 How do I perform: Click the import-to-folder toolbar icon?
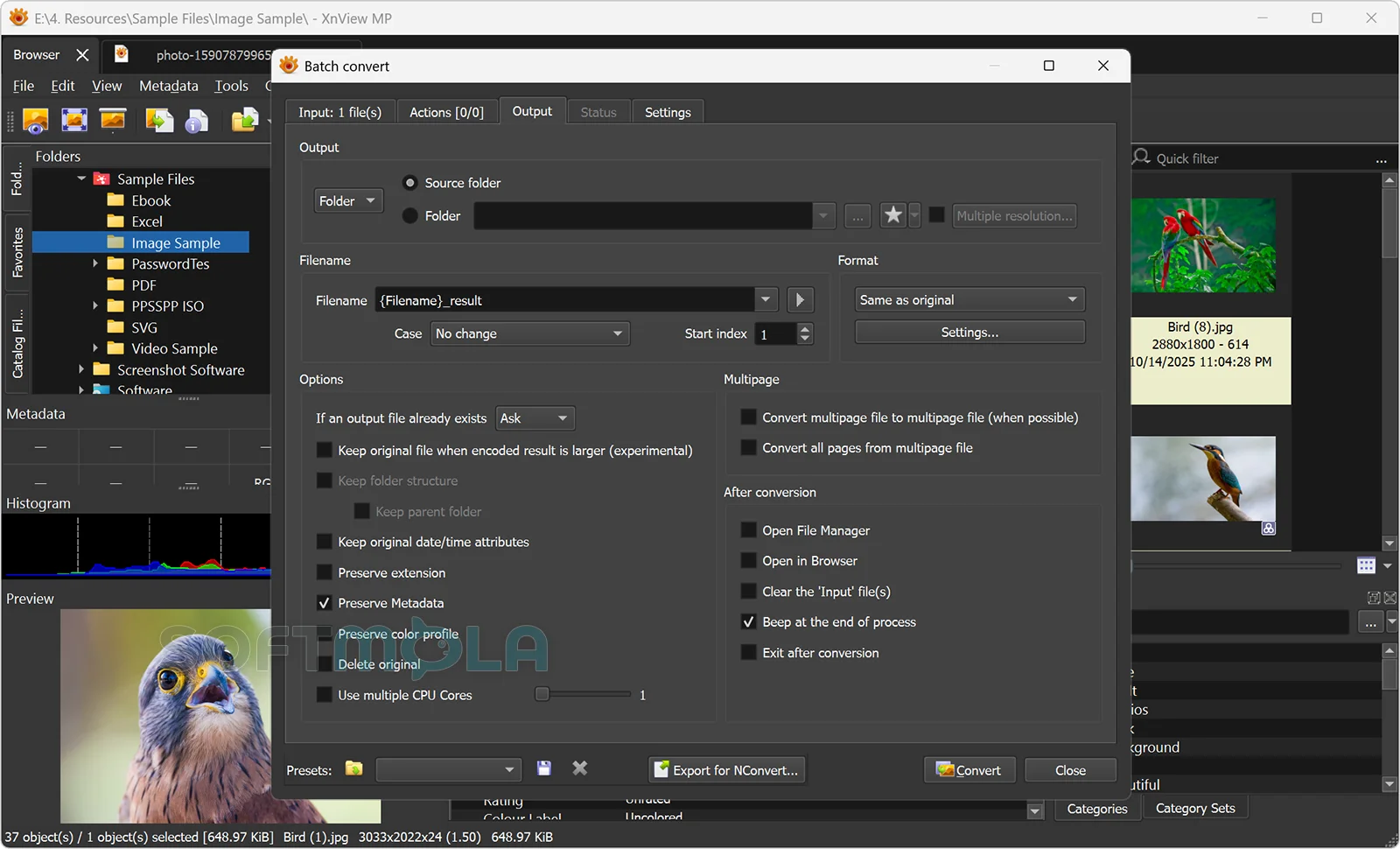[x=244, y=120]
